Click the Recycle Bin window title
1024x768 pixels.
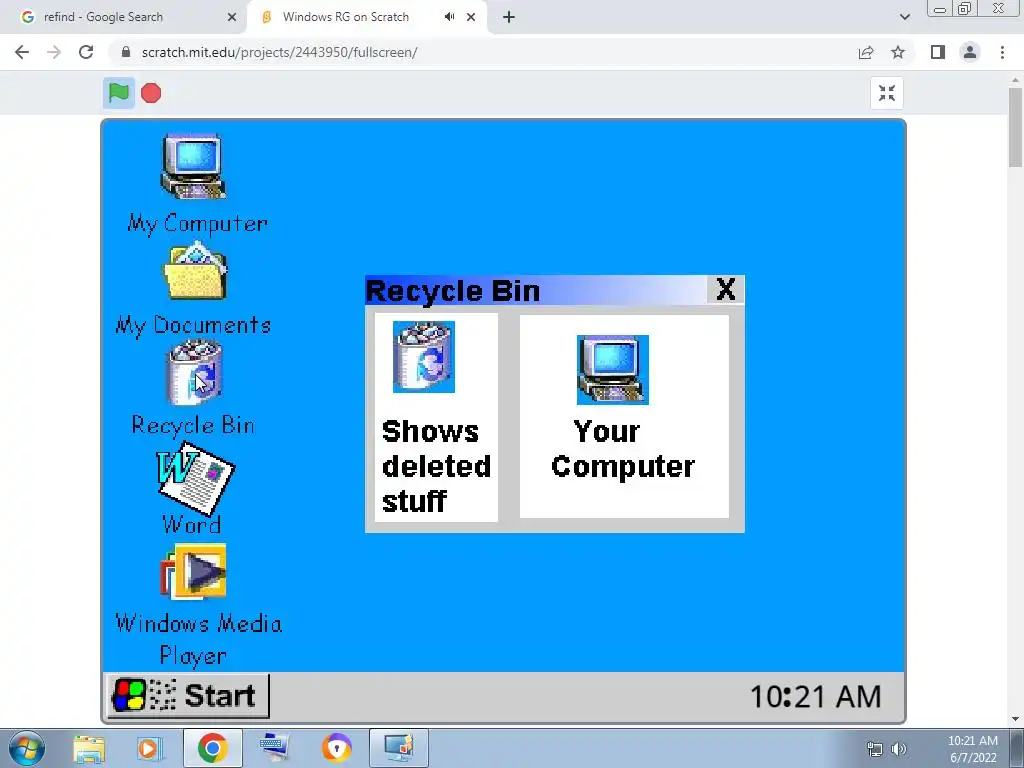pyautogui.click(x=453, y=291)
